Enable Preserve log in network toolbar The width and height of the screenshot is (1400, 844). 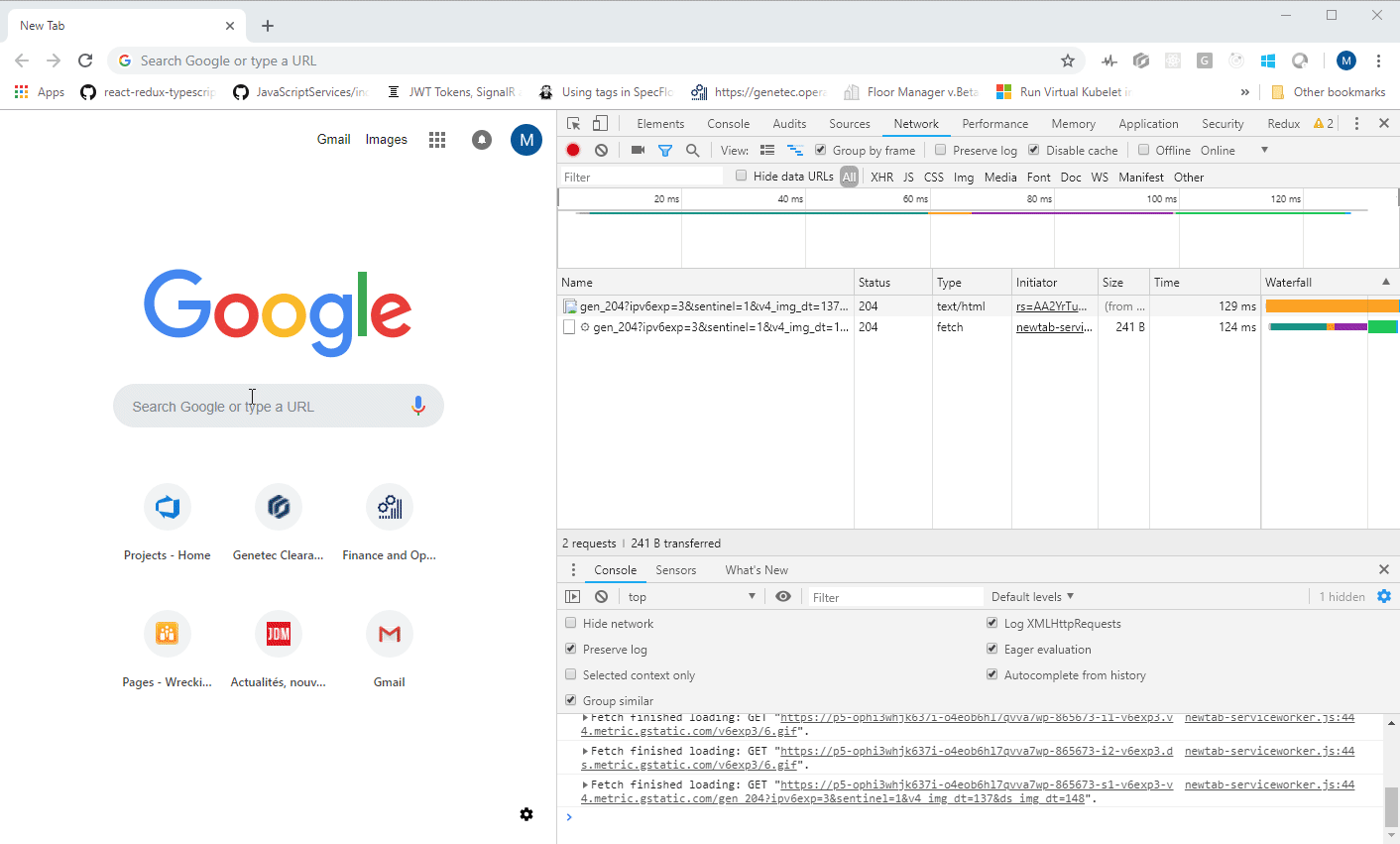coord(941,150)
